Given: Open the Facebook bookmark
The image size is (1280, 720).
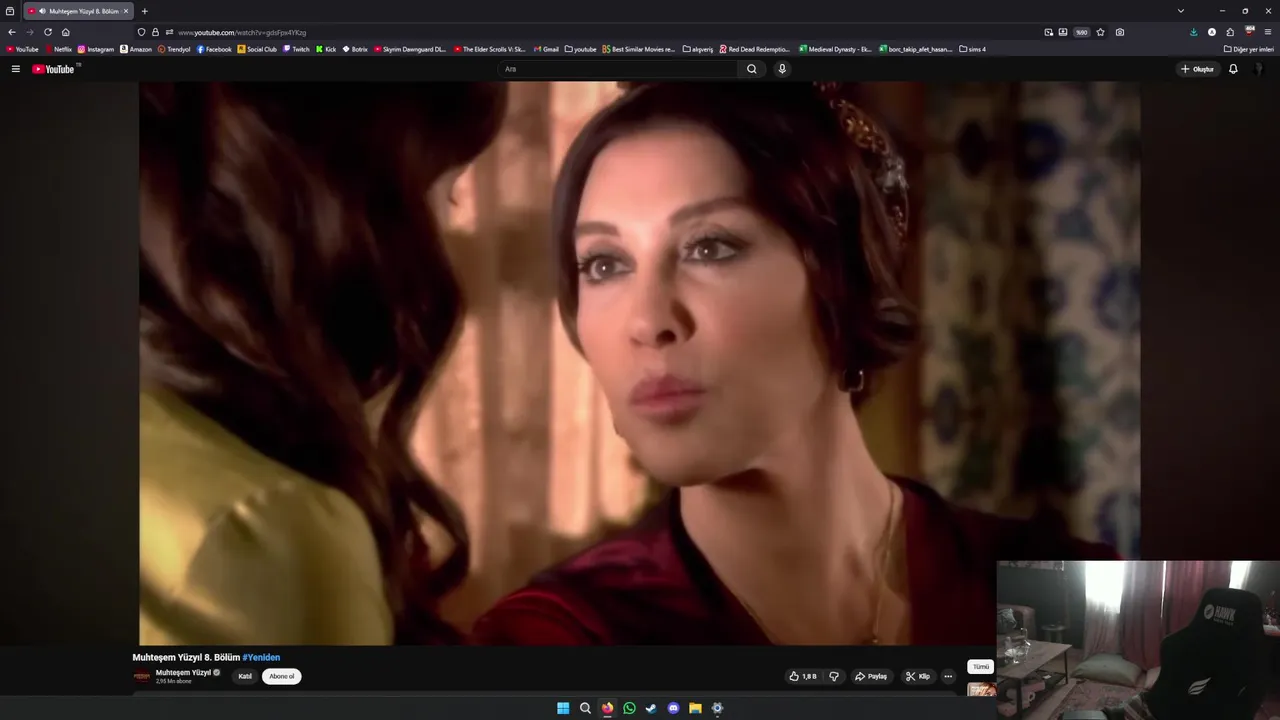Looking at the screenshot, I should click(214, 49).
